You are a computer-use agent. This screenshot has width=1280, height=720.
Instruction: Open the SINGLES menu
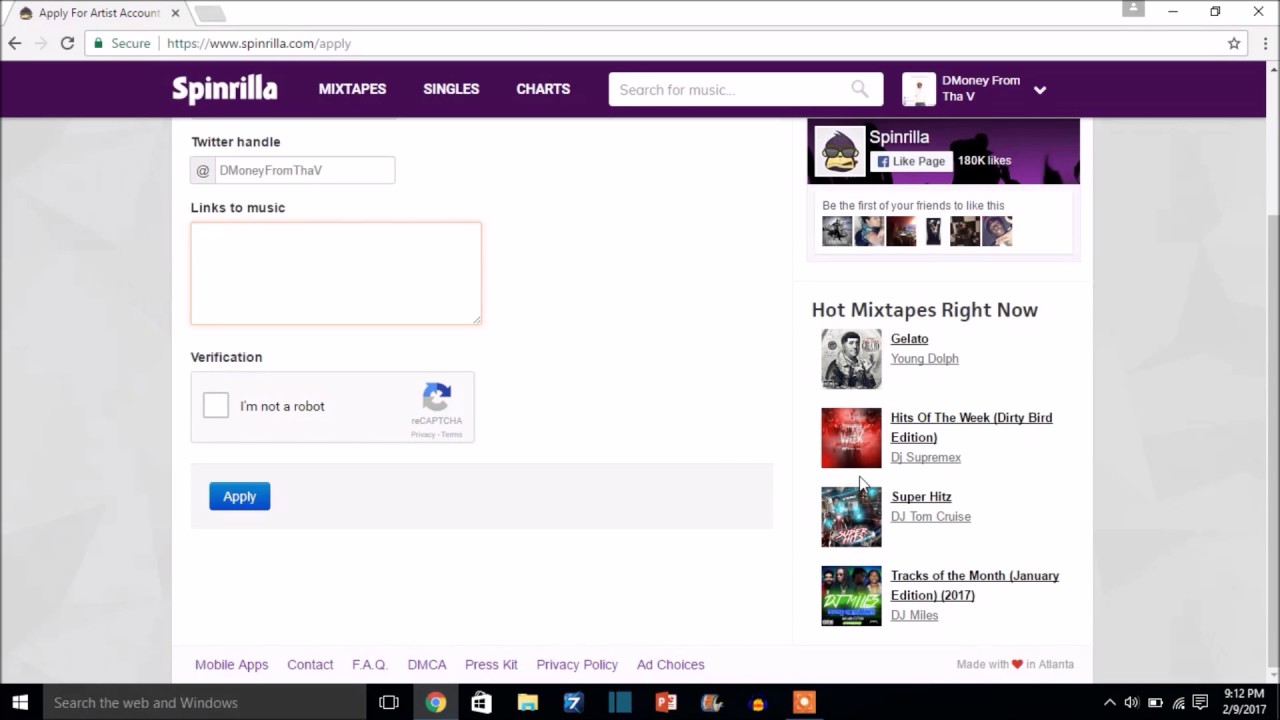(451, 89)
